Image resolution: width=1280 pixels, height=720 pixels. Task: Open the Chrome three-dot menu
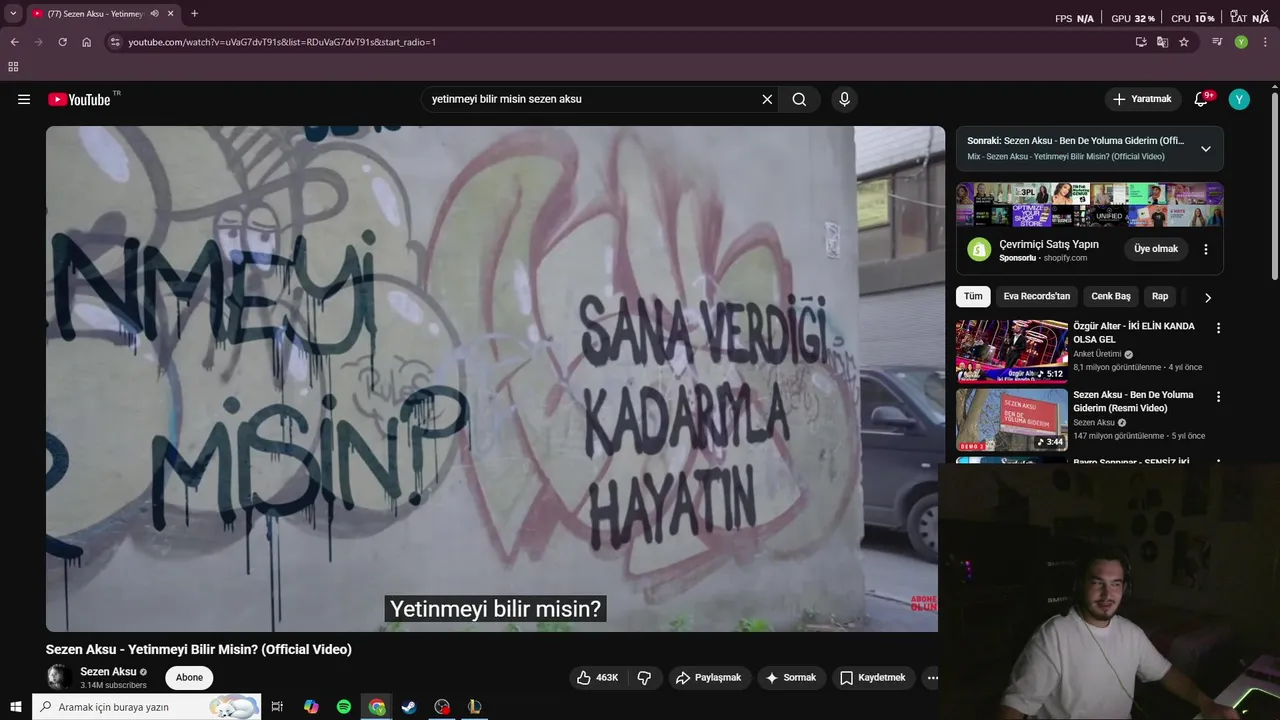(1266, 42)
